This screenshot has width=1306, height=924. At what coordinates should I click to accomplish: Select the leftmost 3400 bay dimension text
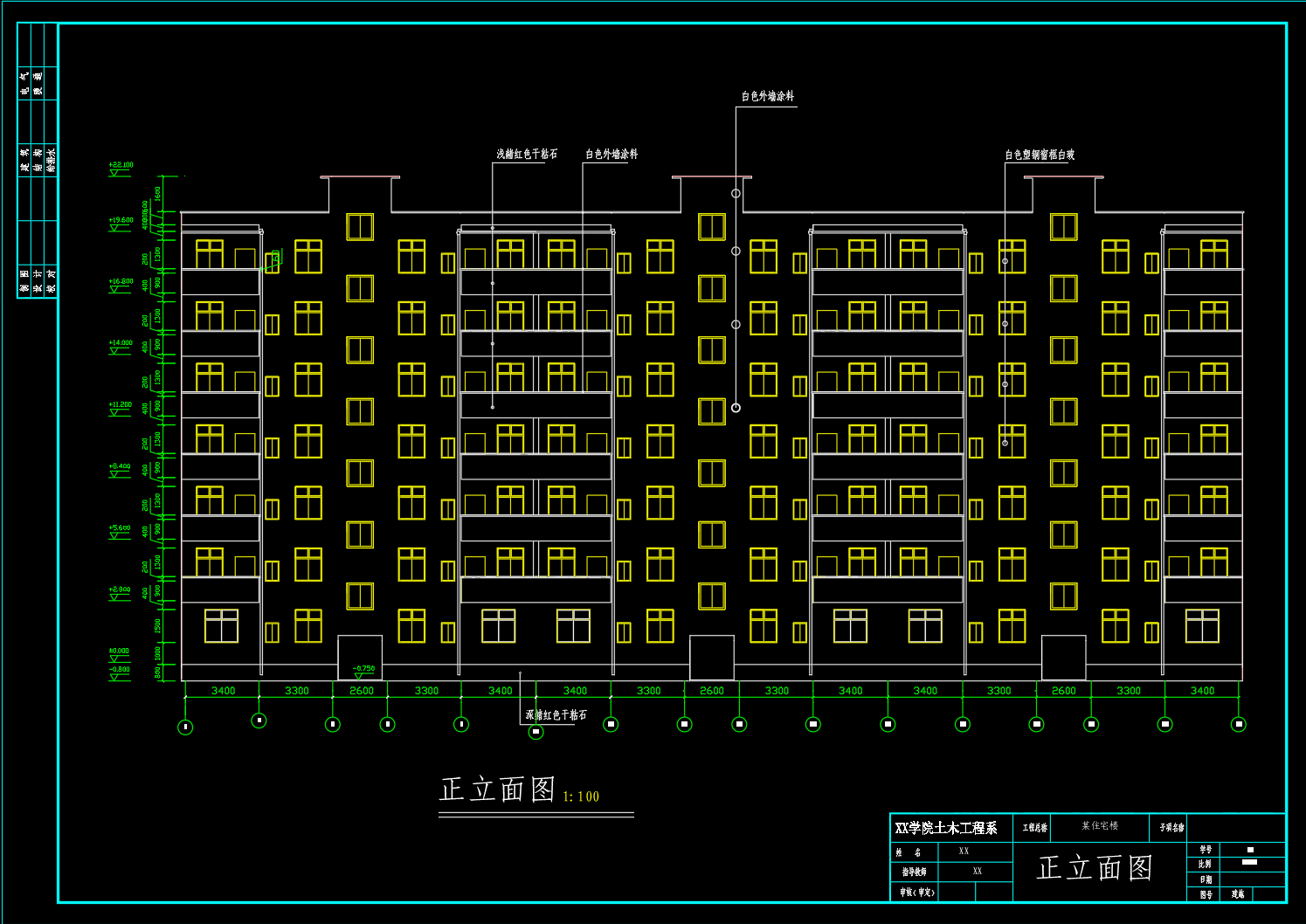223,691
